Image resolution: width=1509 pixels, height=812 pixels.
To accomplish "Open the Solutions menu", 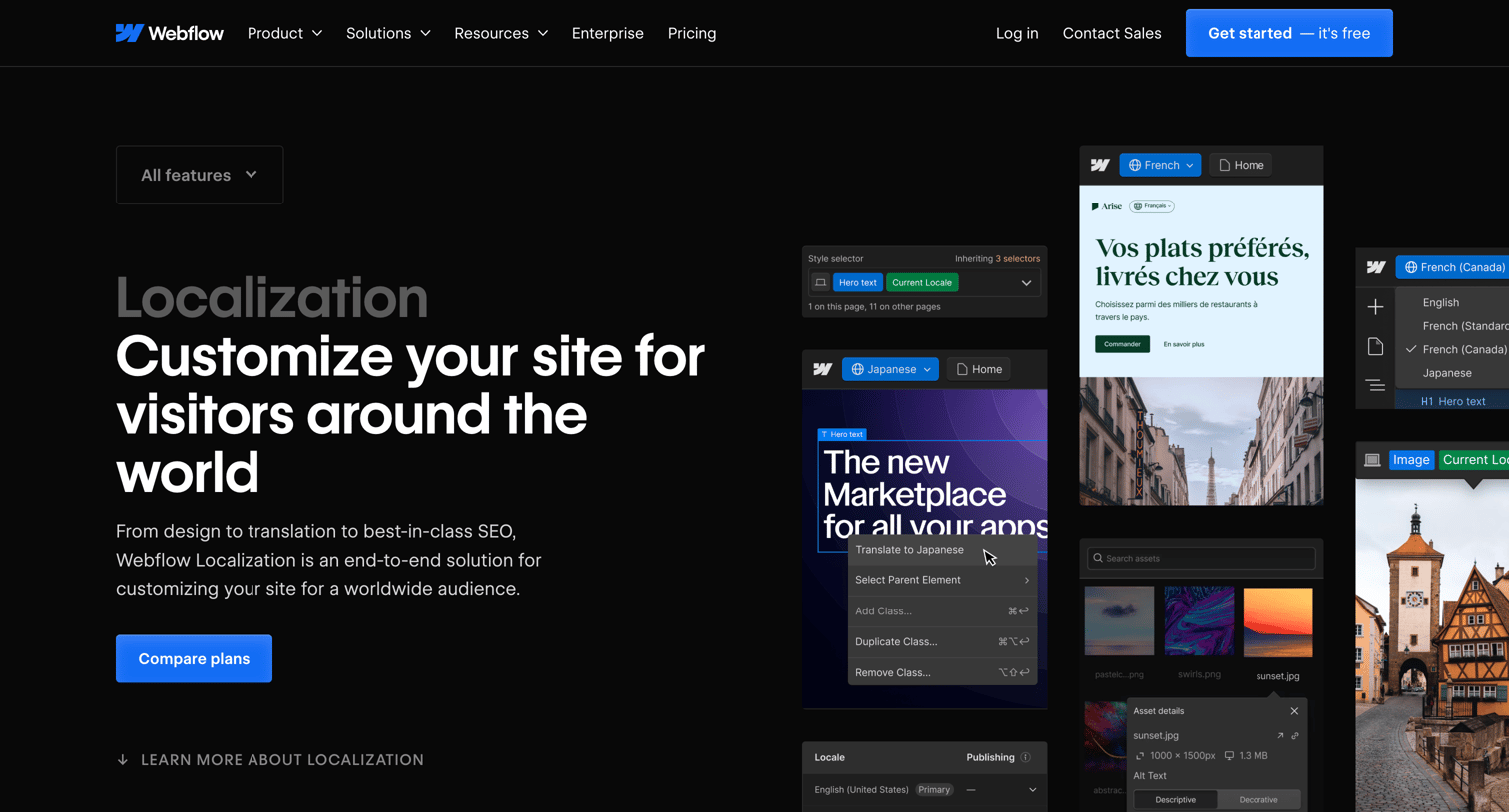I will click(388, 33).
